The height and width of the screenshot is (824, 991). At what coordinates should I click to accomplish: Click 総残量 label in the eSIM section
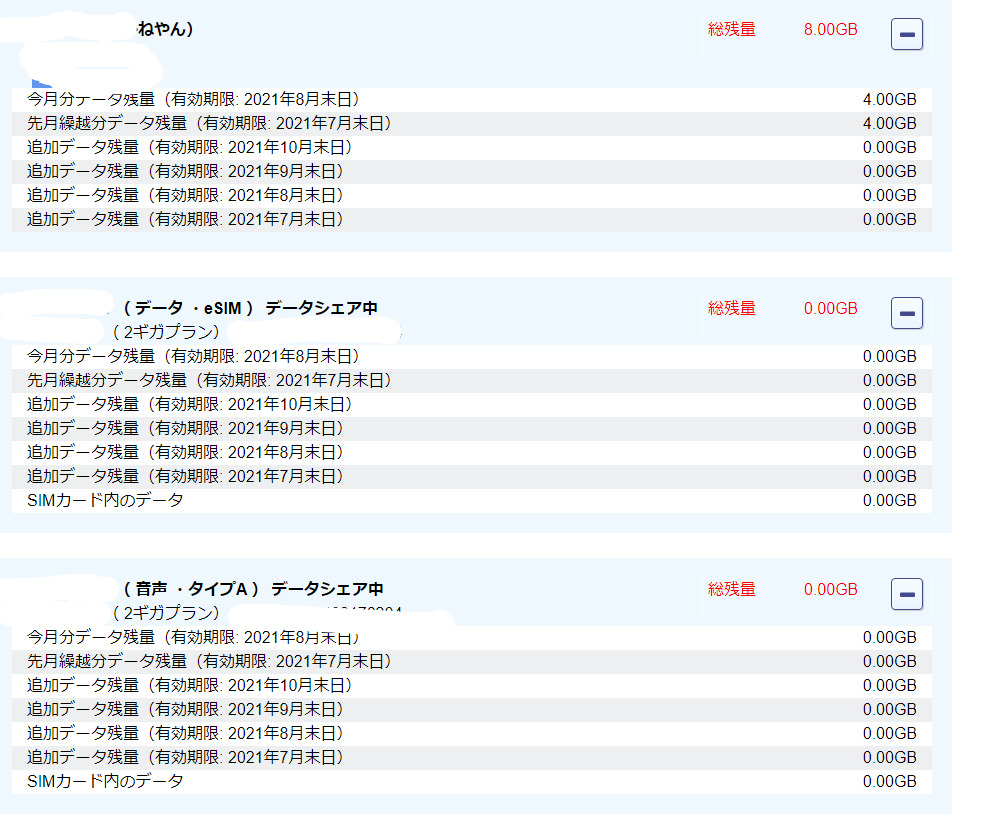click(x=732, y=309)
